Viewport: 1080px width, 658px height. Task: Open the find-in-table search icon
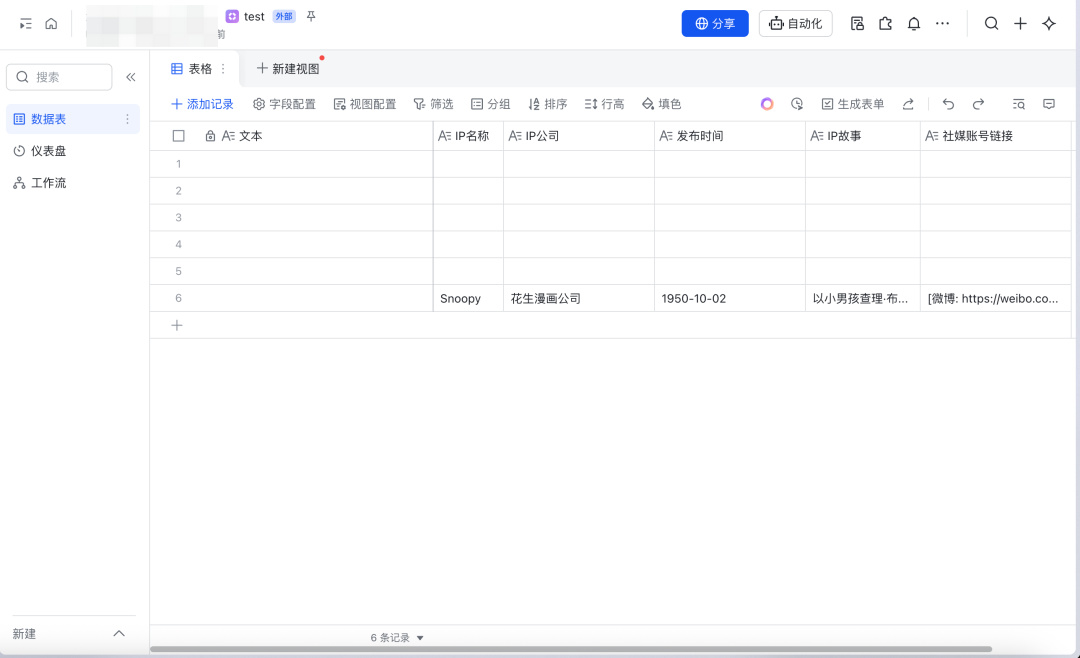click(1019, 104)
